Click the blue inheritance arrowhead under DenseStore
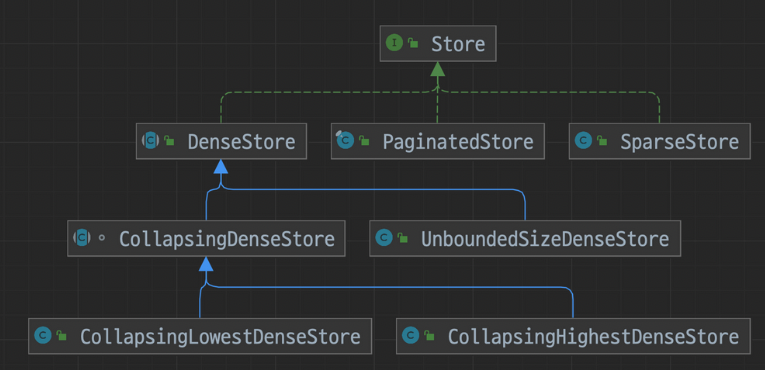The image size is (765, 370). point(221,166)
